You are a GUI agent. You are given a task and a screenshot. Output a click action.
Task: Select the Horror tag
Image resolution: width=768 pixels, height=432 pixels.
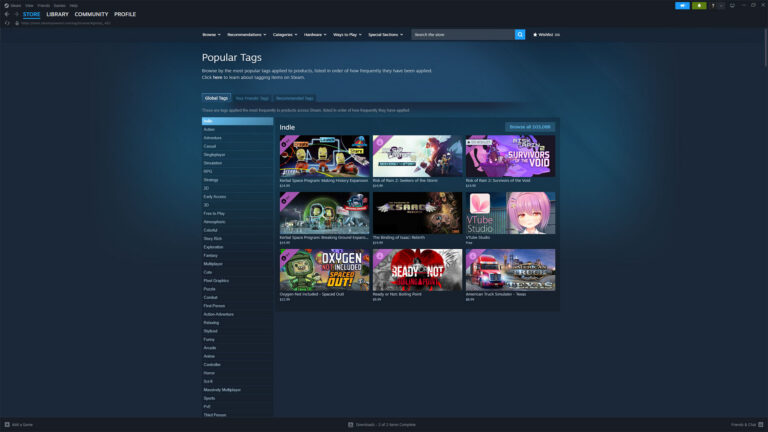(237, 373)
